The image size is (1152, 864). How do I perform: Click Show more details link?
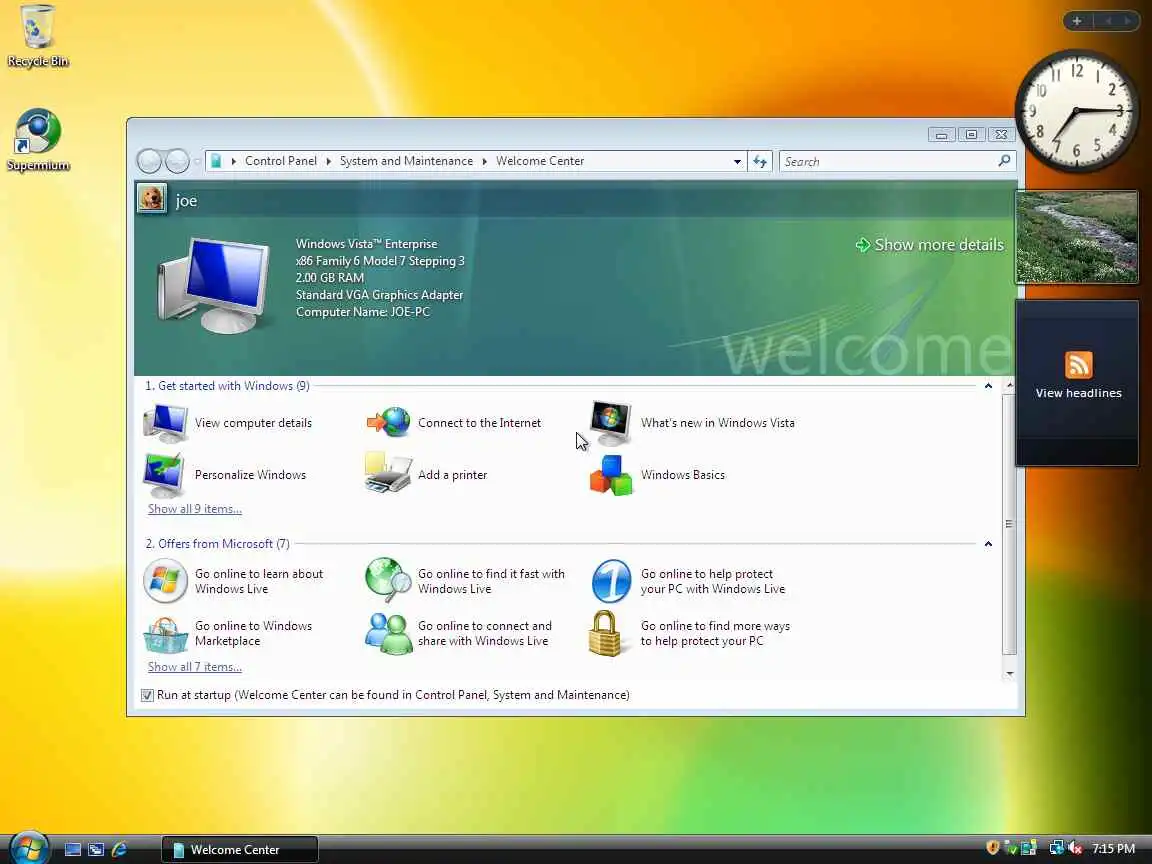pos(930,245)
